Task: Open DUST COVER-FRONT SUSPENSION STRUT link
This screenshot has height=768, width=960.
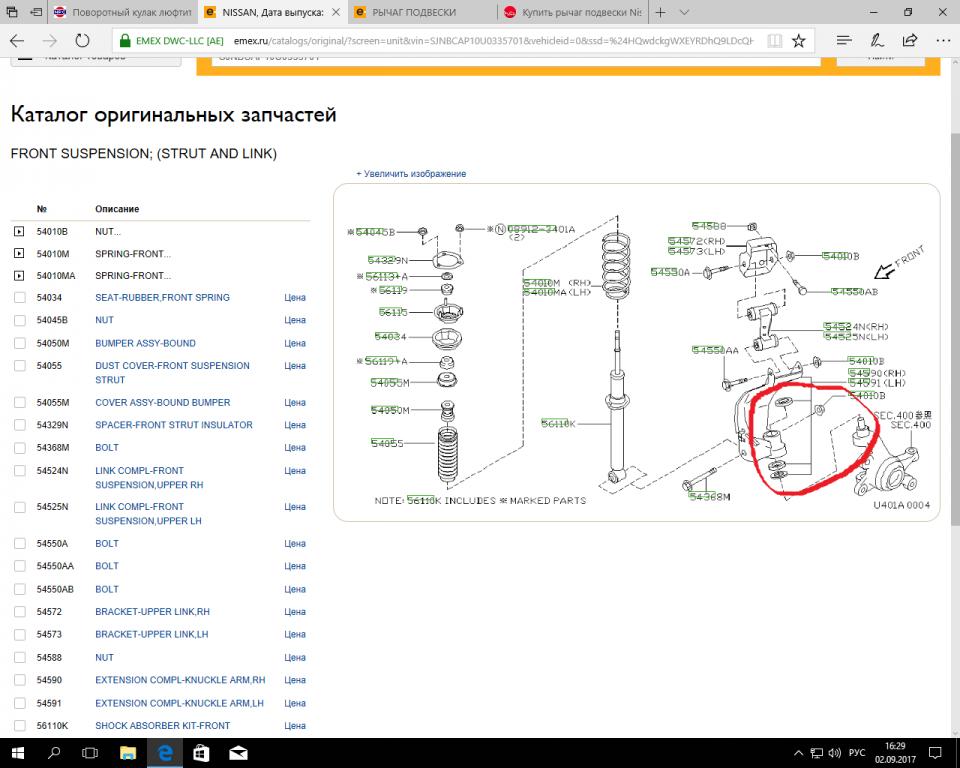Action: click(x=172, y=372)
